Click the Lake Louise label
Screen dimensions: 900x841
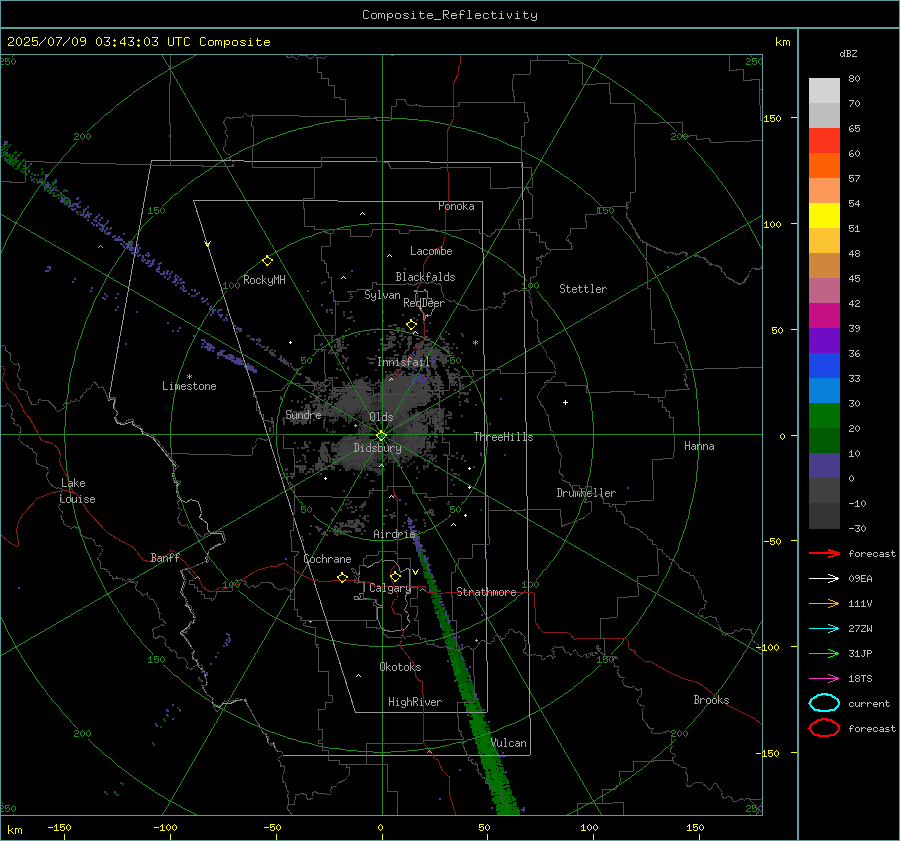click(77, 491)
